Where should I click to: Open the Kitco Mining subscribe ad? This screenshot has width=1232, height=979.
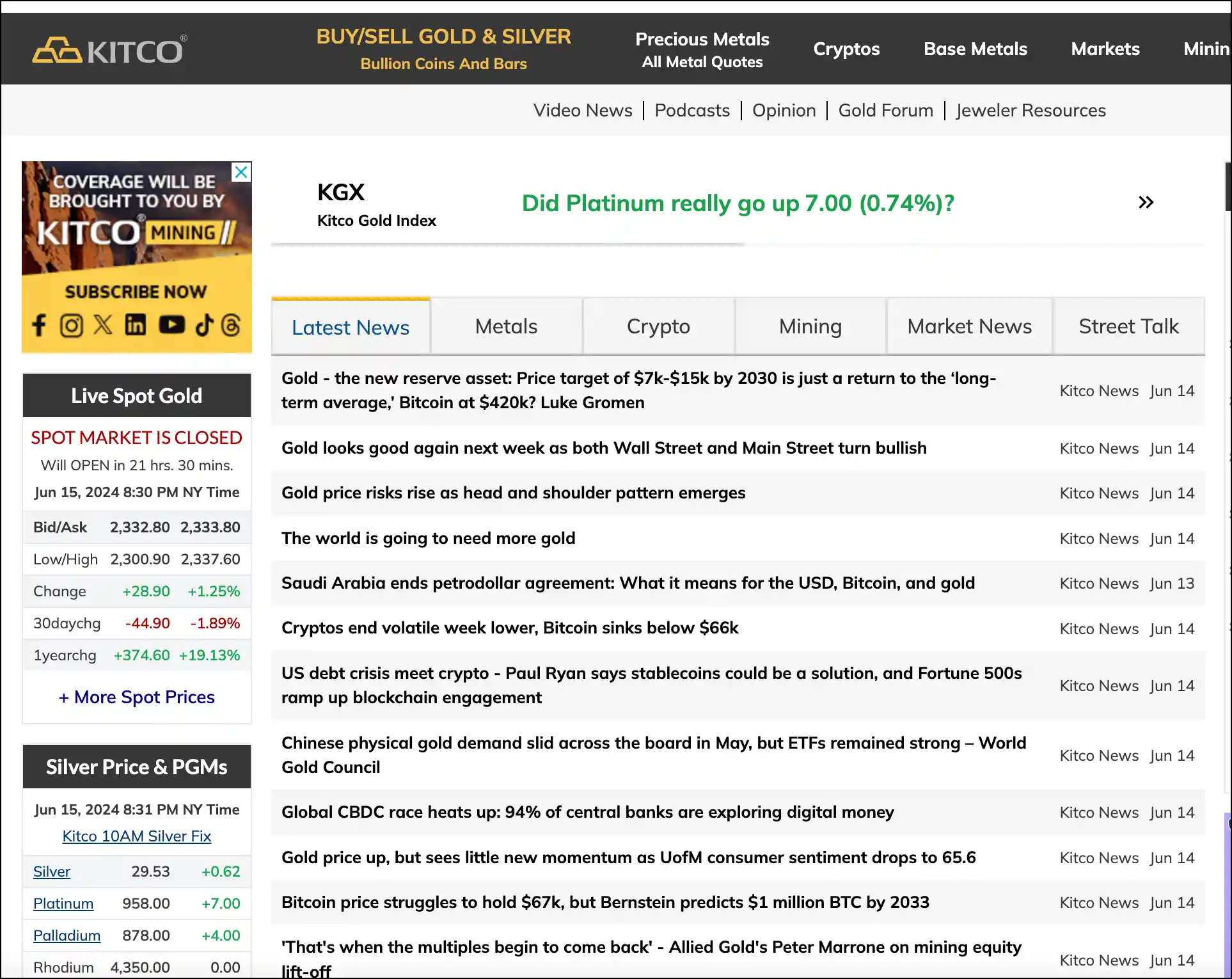(136, 257)
